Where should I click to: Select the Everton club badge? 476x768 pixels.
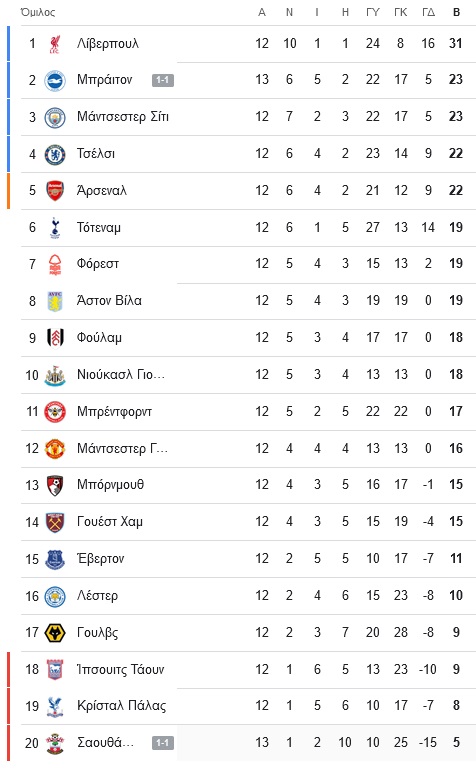(55, 559)
